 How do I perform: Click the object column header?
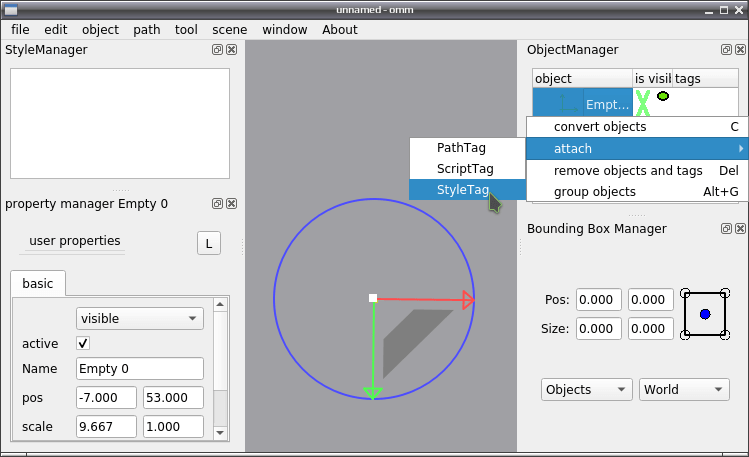pos(582,78)
